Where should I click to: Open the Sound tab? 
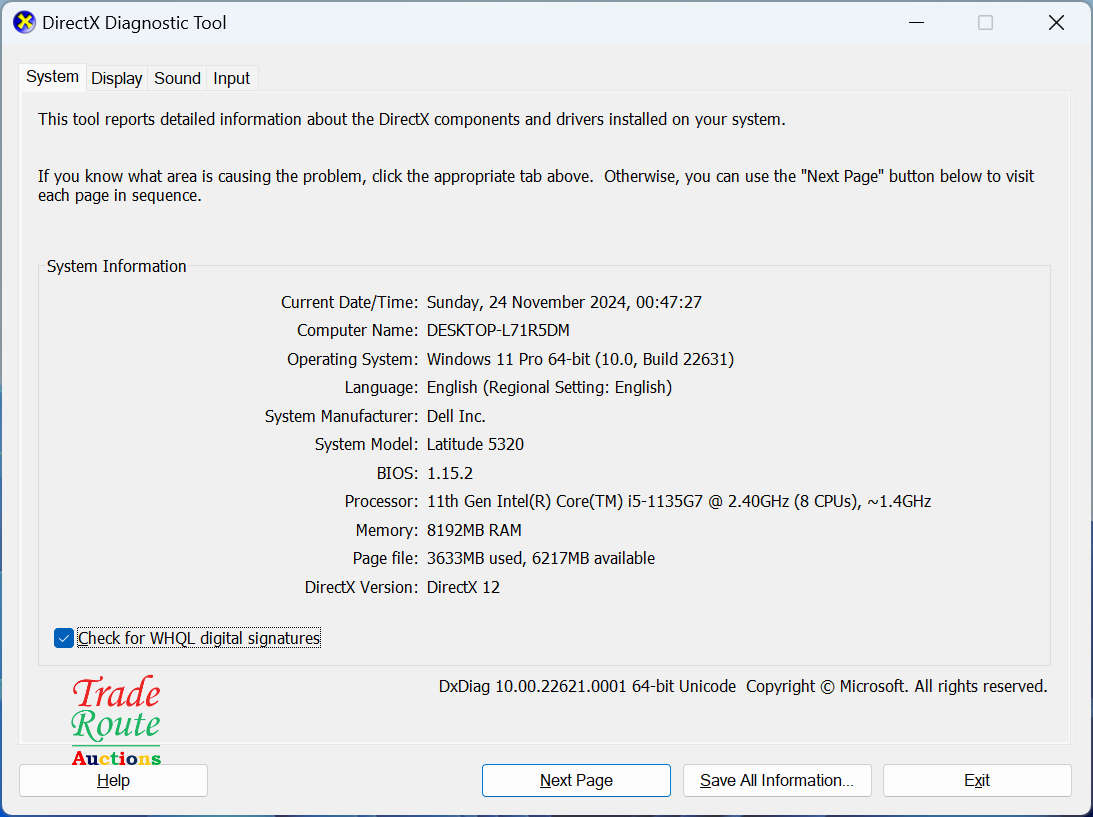click(x=176, y=77)
